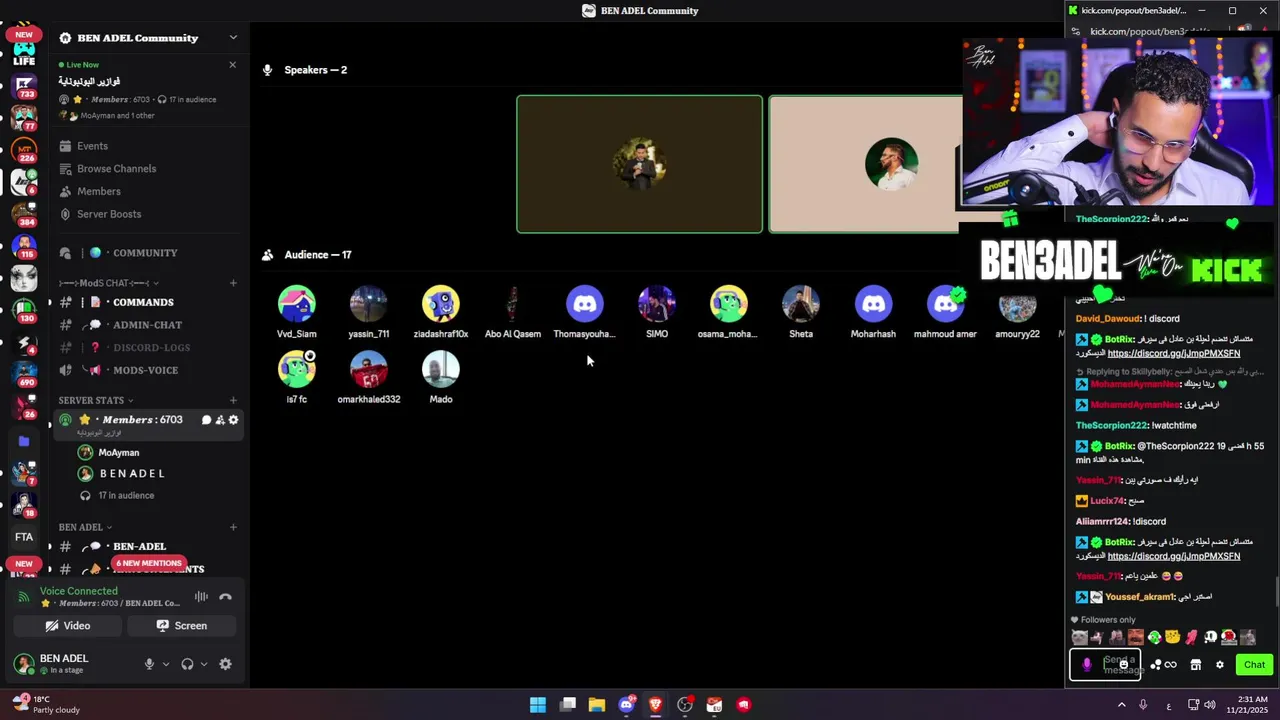Open Kick chat settings gear
1280x720 pixels.
click(1219, 665)
